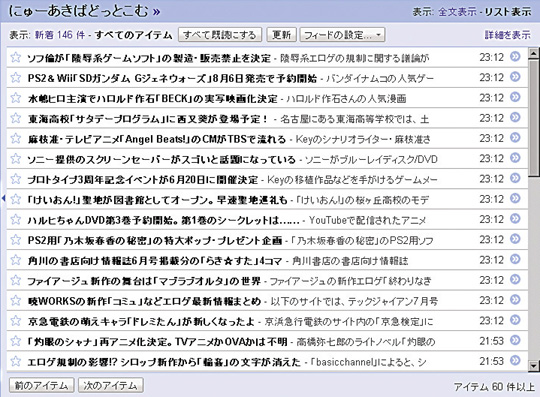Open original page arrow for 暁WORKS item

(515, 300)
